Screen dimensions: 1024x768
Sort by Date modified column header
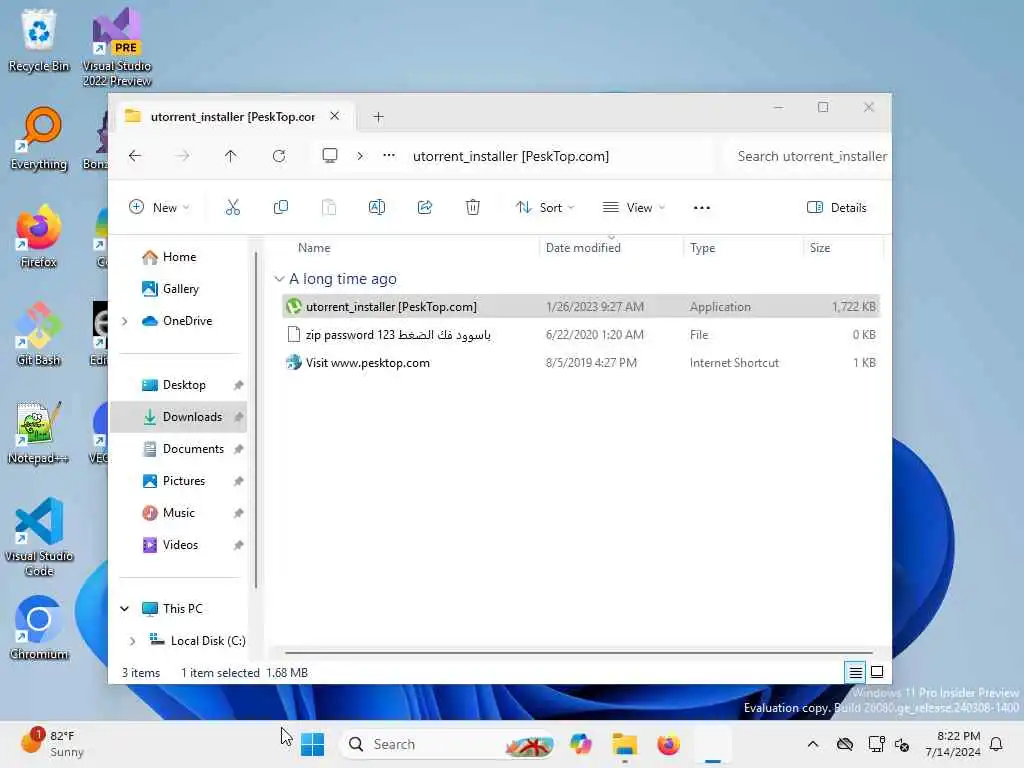[583, 248]
